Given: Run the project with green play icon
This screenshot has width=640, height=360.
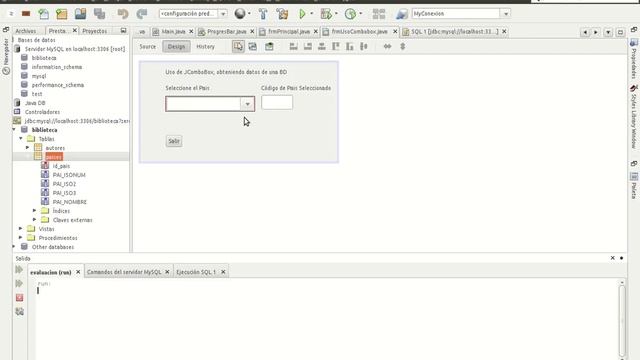Looking at the screenshot, I should (302, 14).
